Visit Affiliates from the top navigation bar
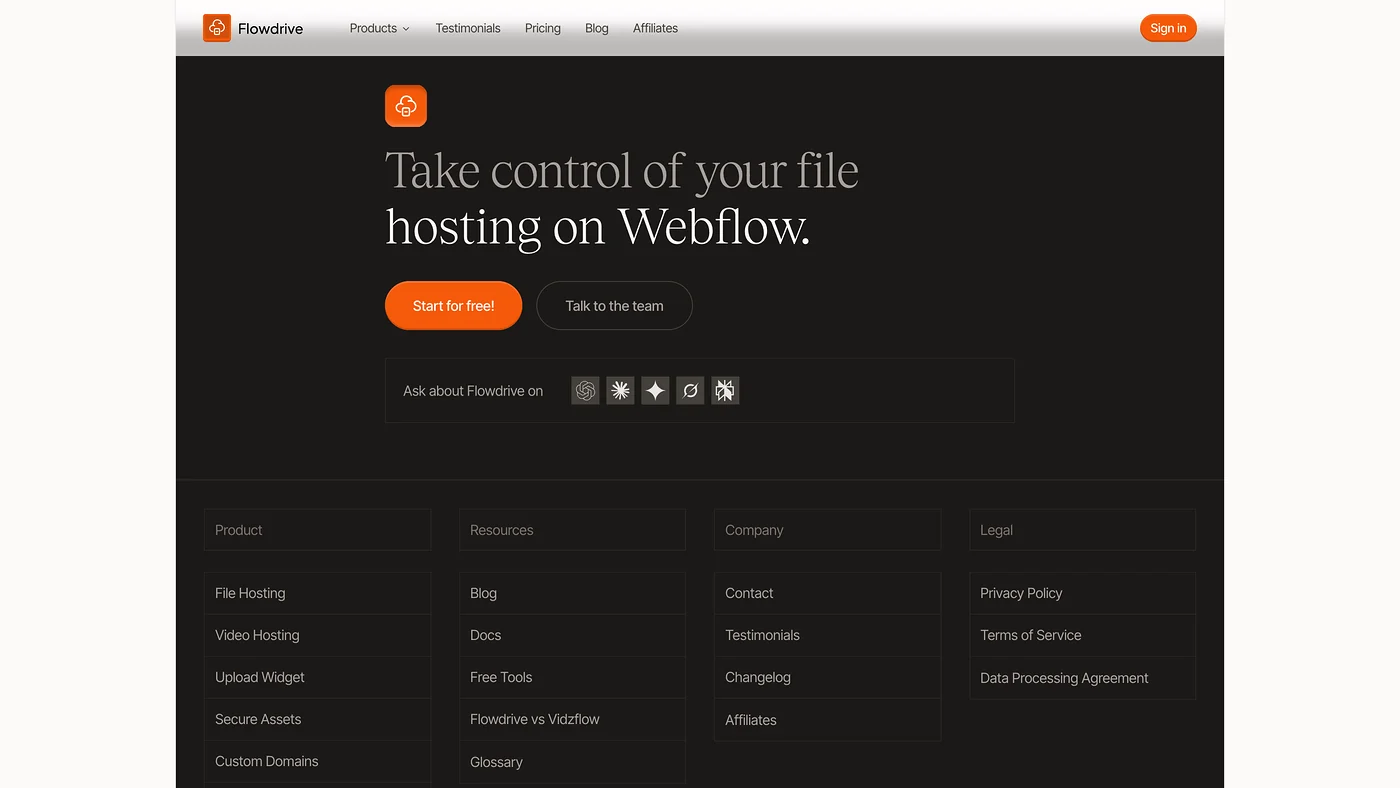Image resolution: width=1400 pixels, height=788 pixels. click(656, 28)
